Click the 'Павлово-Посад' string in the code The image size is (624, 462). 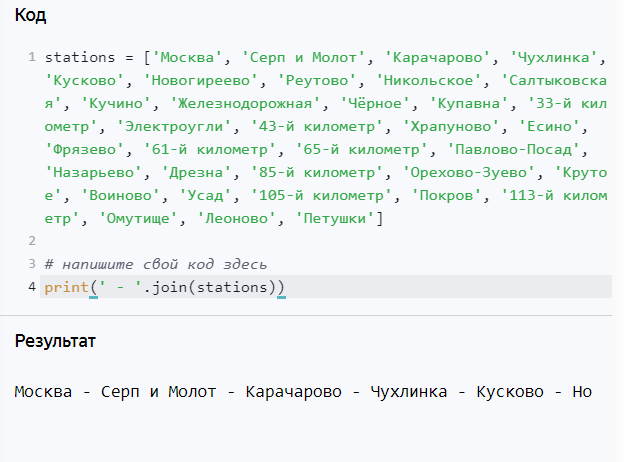(513, 150)
